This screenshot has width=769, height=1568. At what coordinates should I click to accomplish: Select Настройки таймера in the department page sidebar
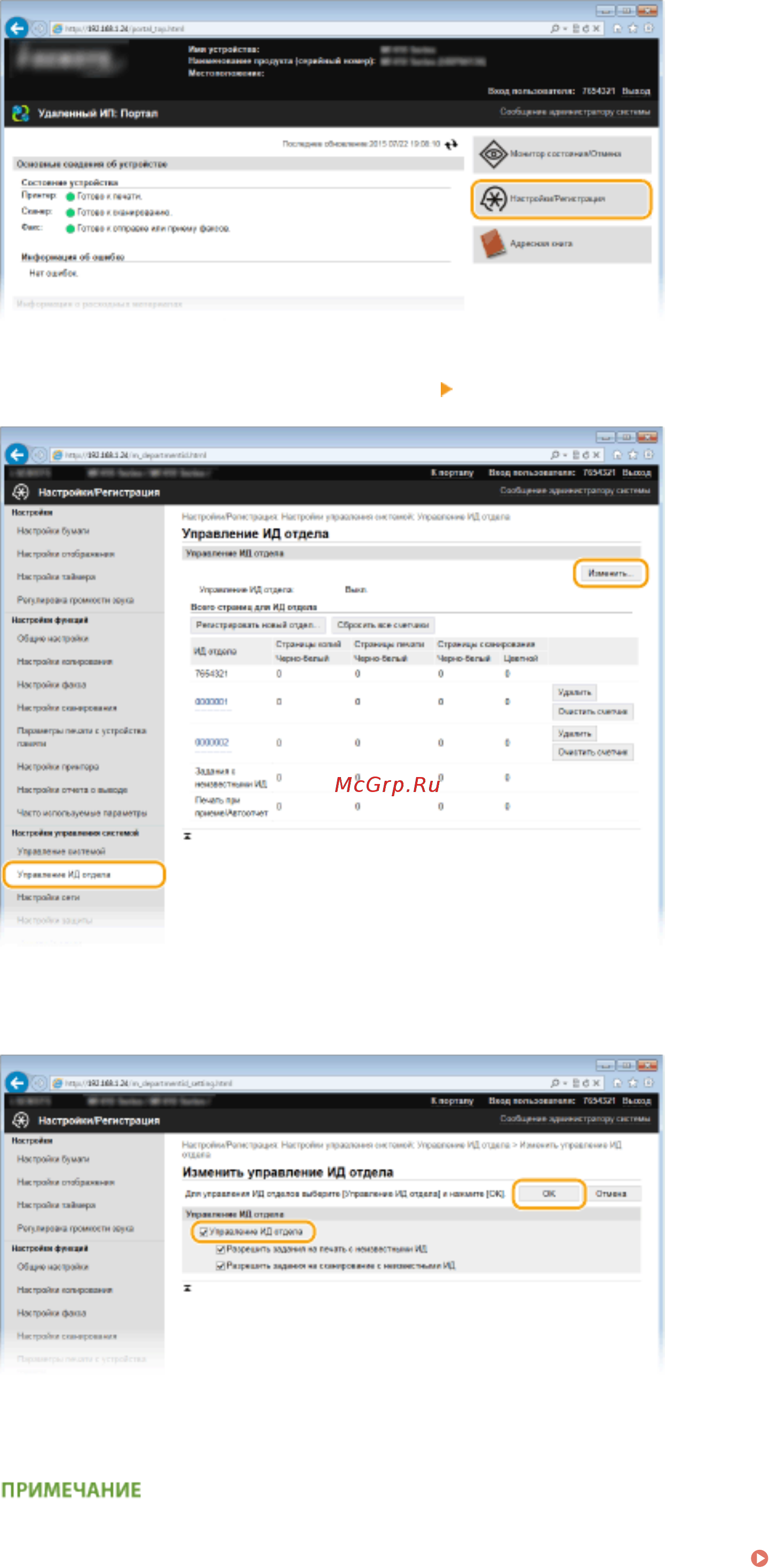(56, 576)
